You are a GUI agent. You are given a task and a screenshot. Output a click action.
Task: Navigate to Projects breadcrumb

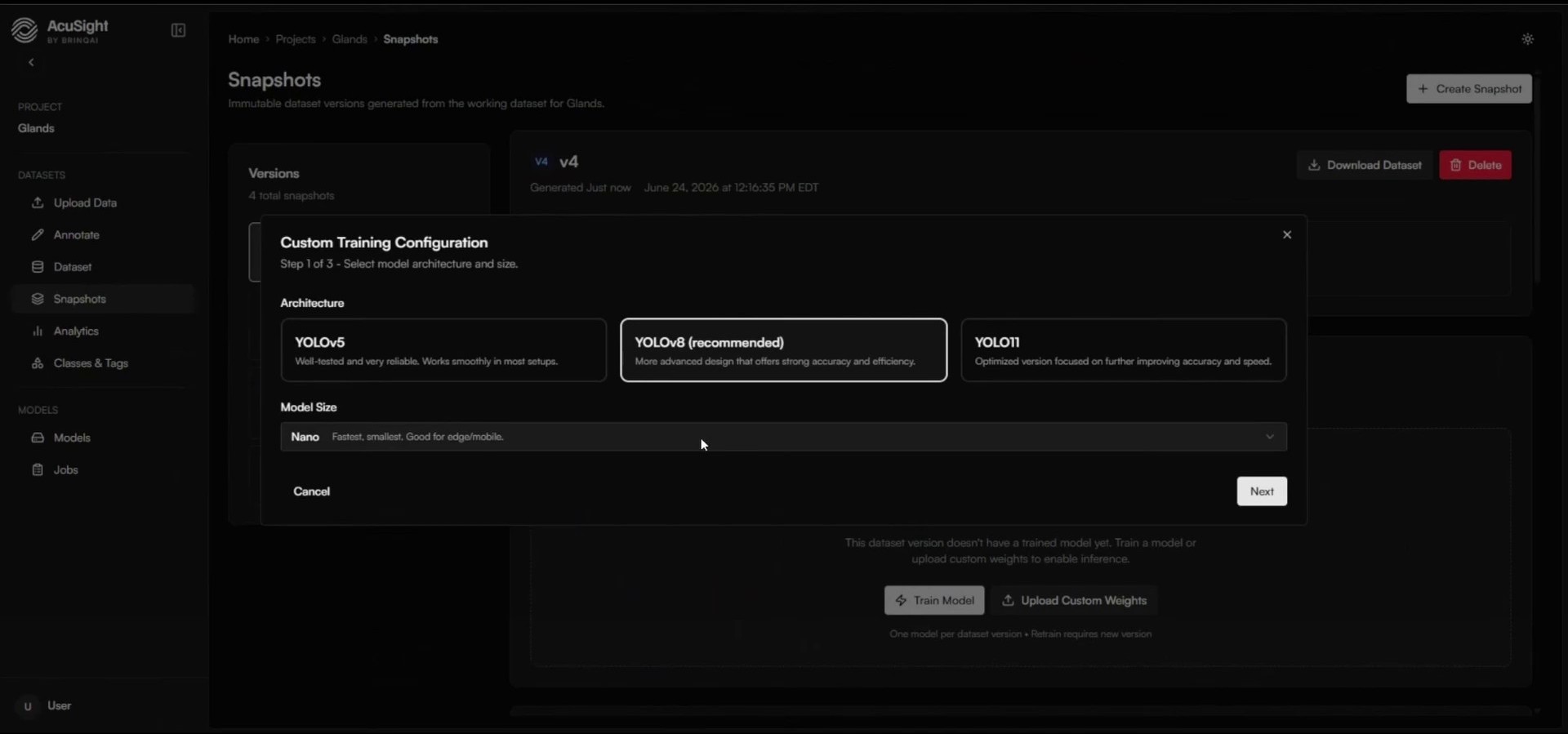coord(296,39)
